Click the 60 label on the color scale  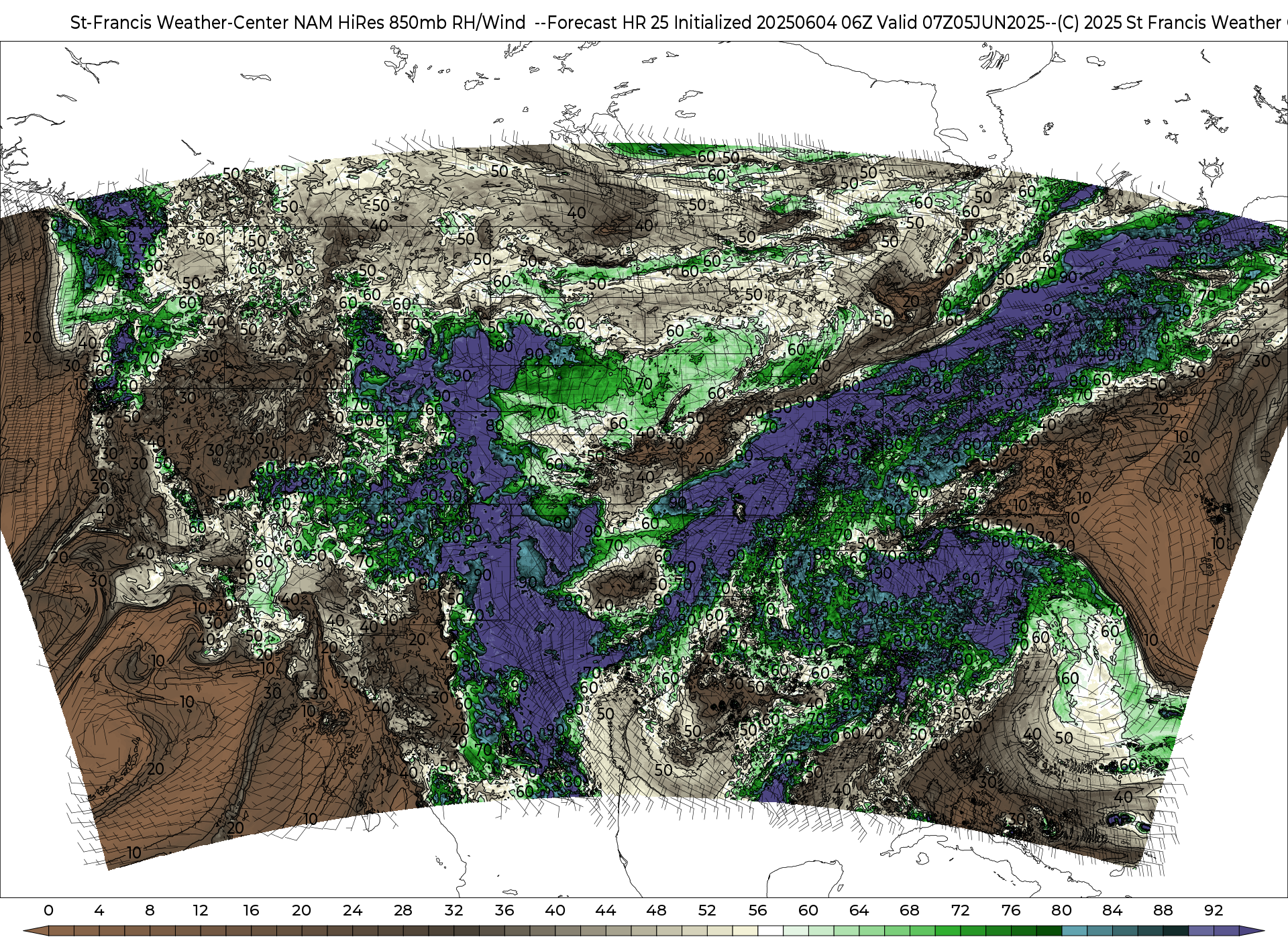click(x=808, y=910)
